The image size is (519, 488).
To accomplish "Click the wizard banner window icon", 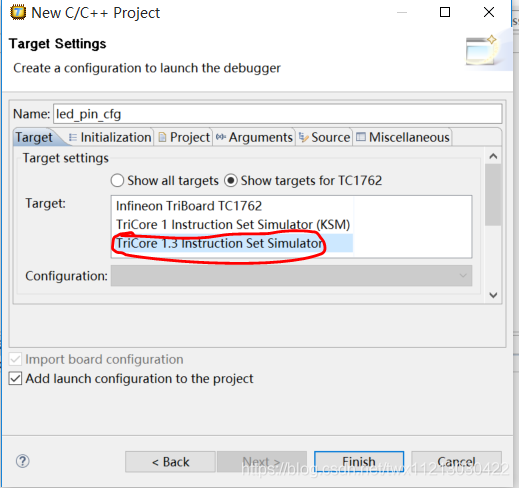I will (482, 50).
